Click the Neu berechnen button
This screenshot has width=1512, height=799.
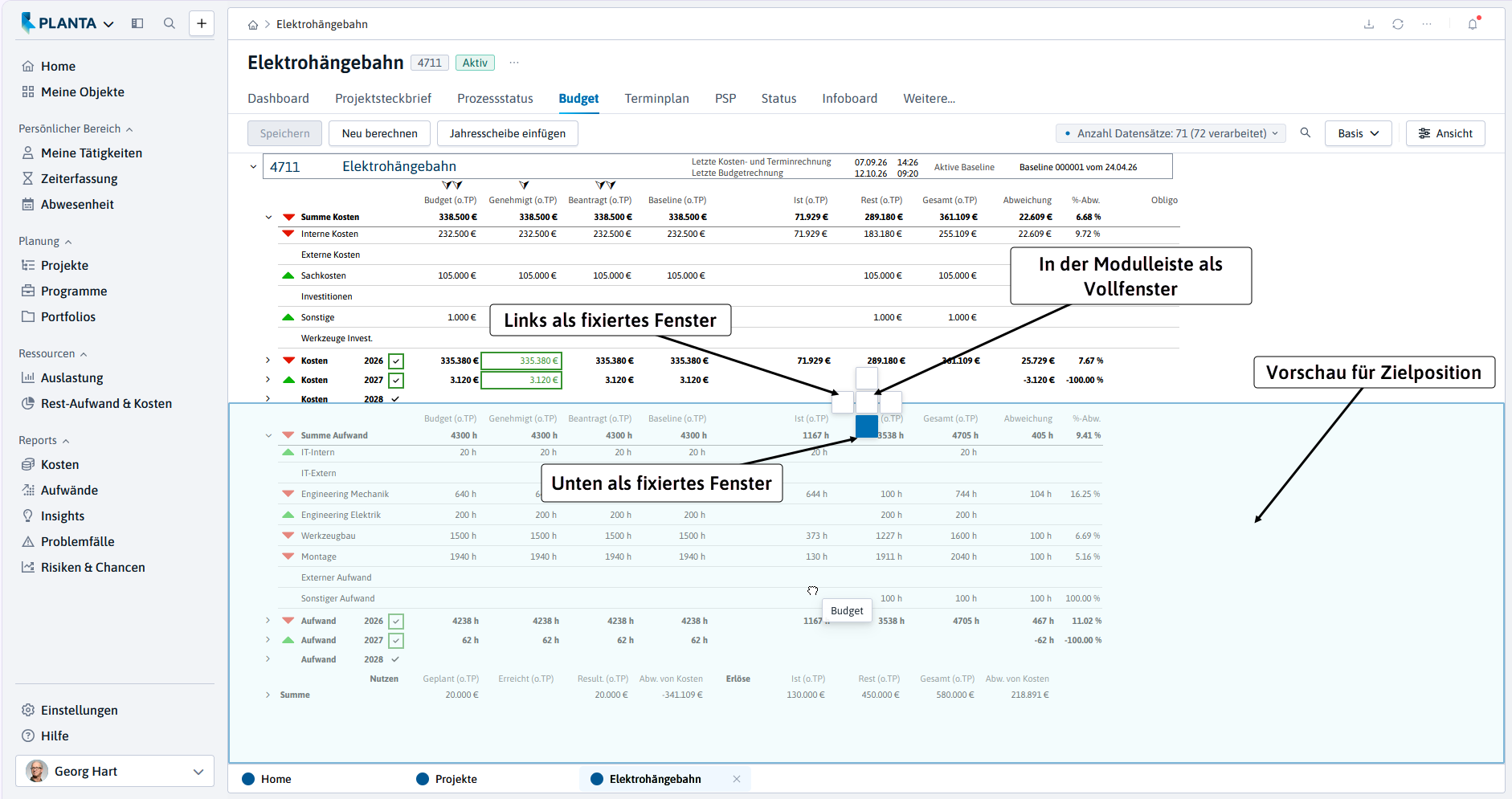pos(379,133)
